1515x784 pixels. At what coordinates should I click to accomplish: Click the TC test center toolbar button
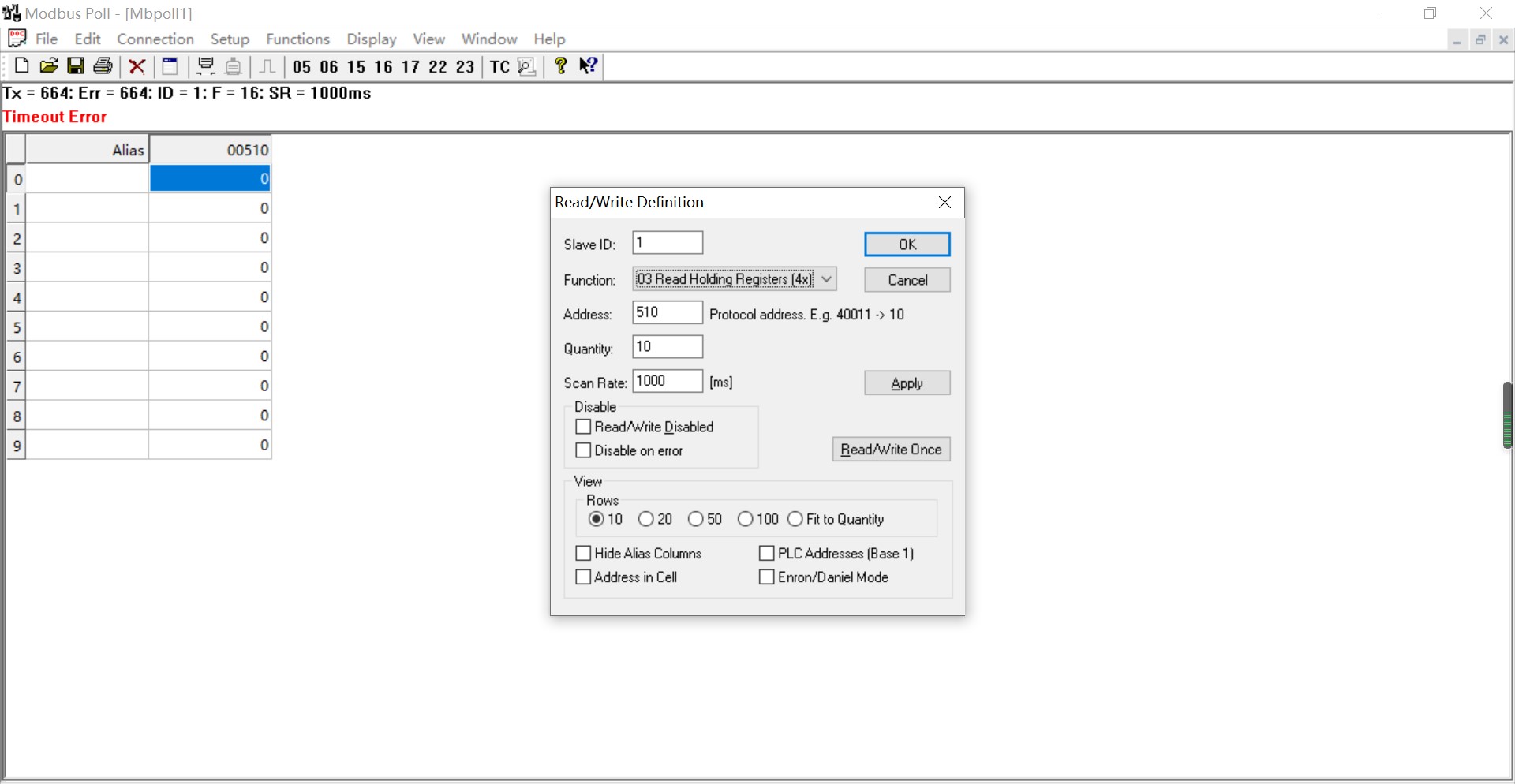coord(500,67)
